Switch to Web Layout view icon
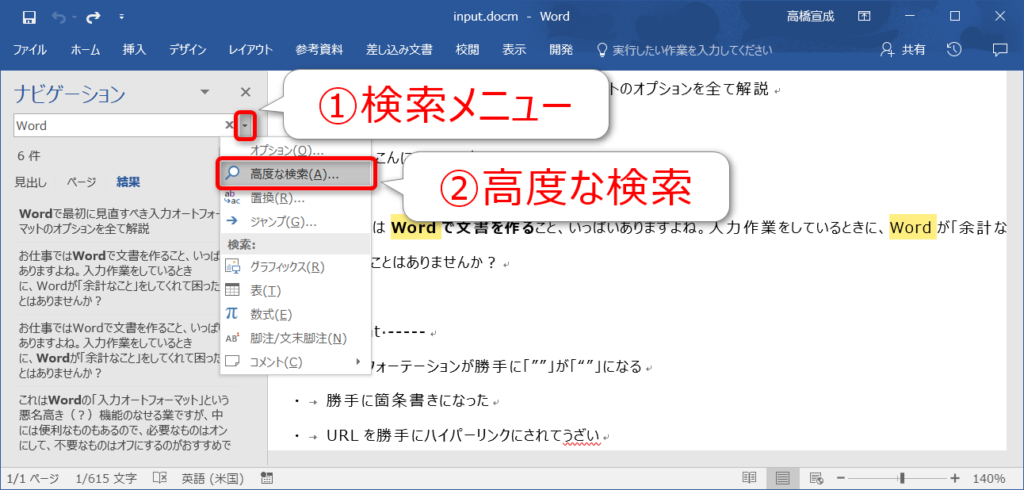 click(815, 478)
